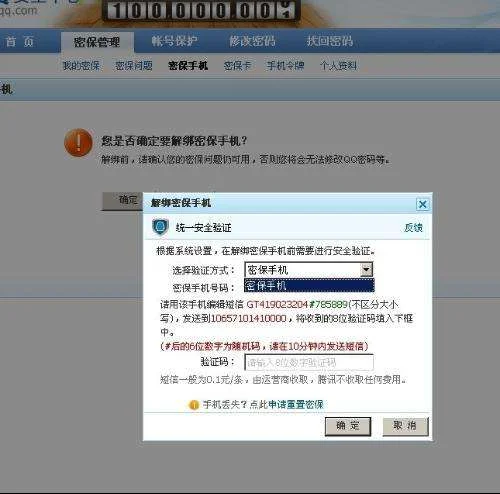This screenshot has width=500, height=494.
Task: Click the 统一安全验证 heading text
Action: [203, 228]
